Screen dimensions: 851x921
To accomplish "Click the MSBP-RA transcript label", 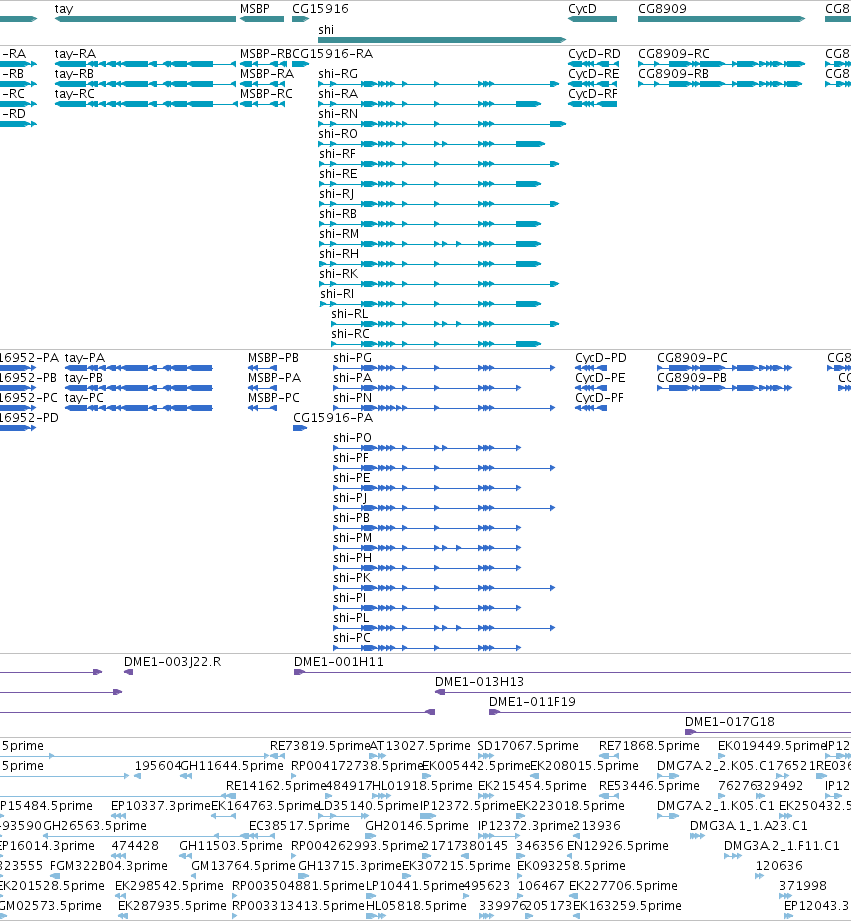I will [x=267, y=74].
